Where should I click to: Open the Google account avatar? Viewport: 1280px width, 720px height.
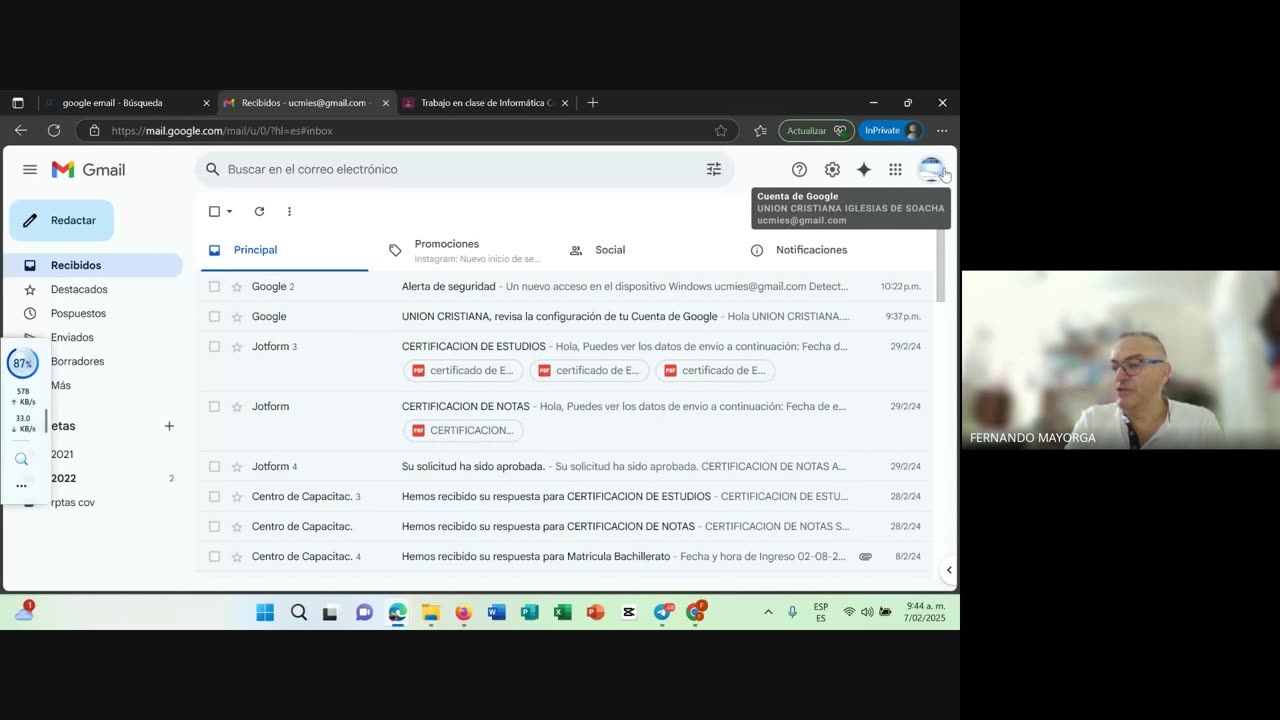coord(931,169)
